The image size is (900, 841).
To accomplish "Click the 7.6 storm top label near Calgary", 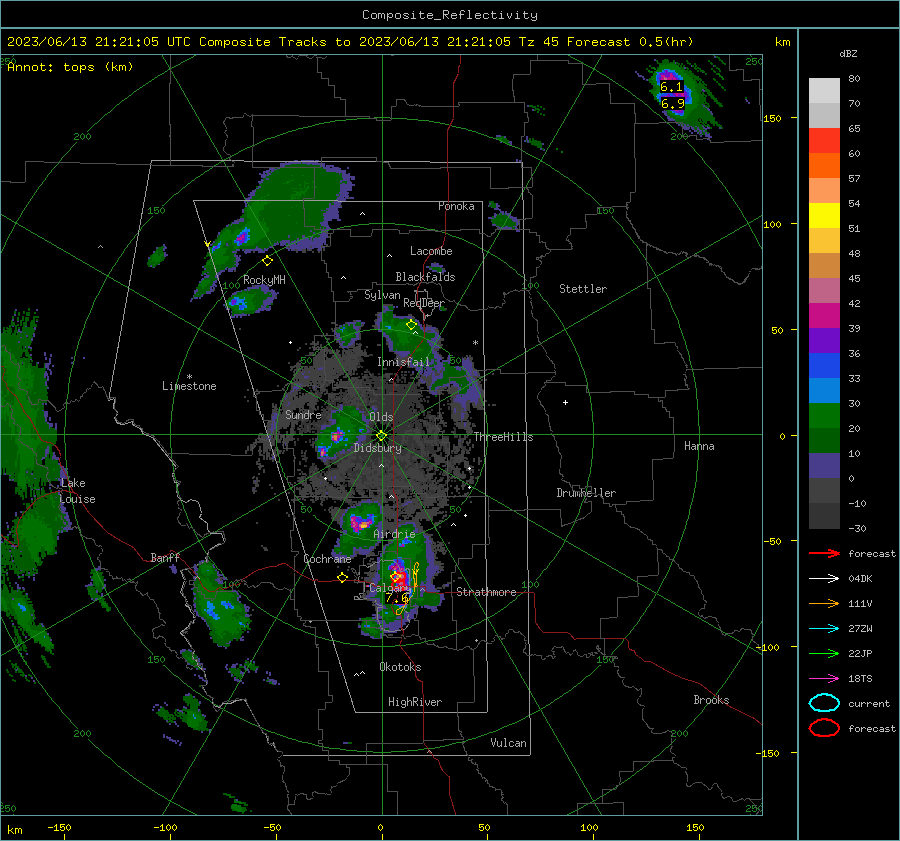I will click(x=397, y=598).
